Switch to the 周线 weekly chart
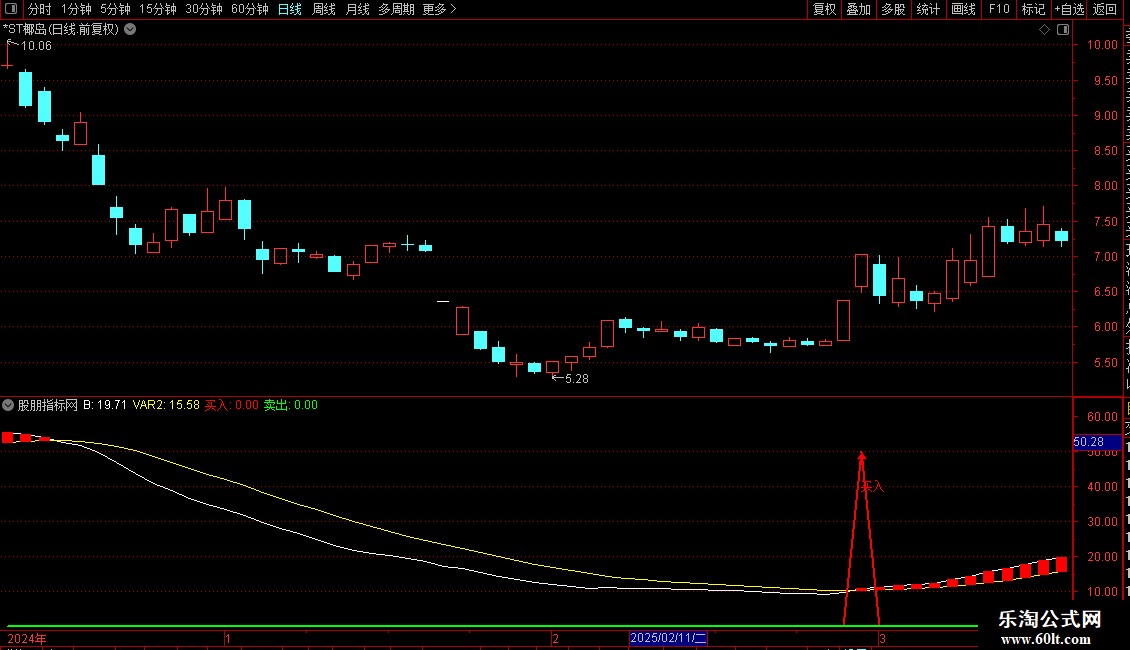Viewport: 1130px width, 650px height. [x=324, y=9]
